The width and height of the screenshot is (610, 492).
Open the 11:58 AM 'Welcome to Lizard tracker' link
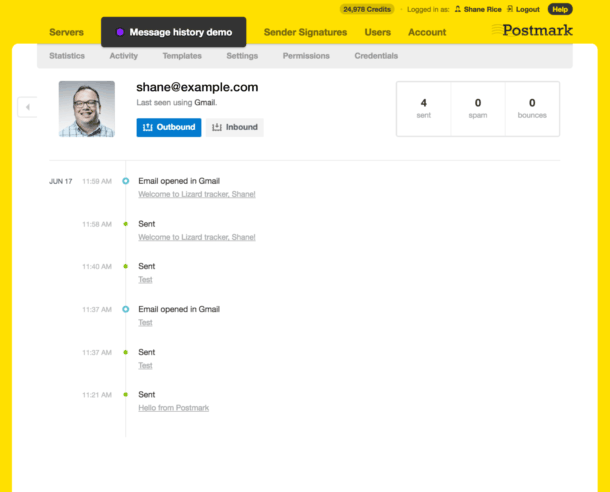(x=197, y=237)
